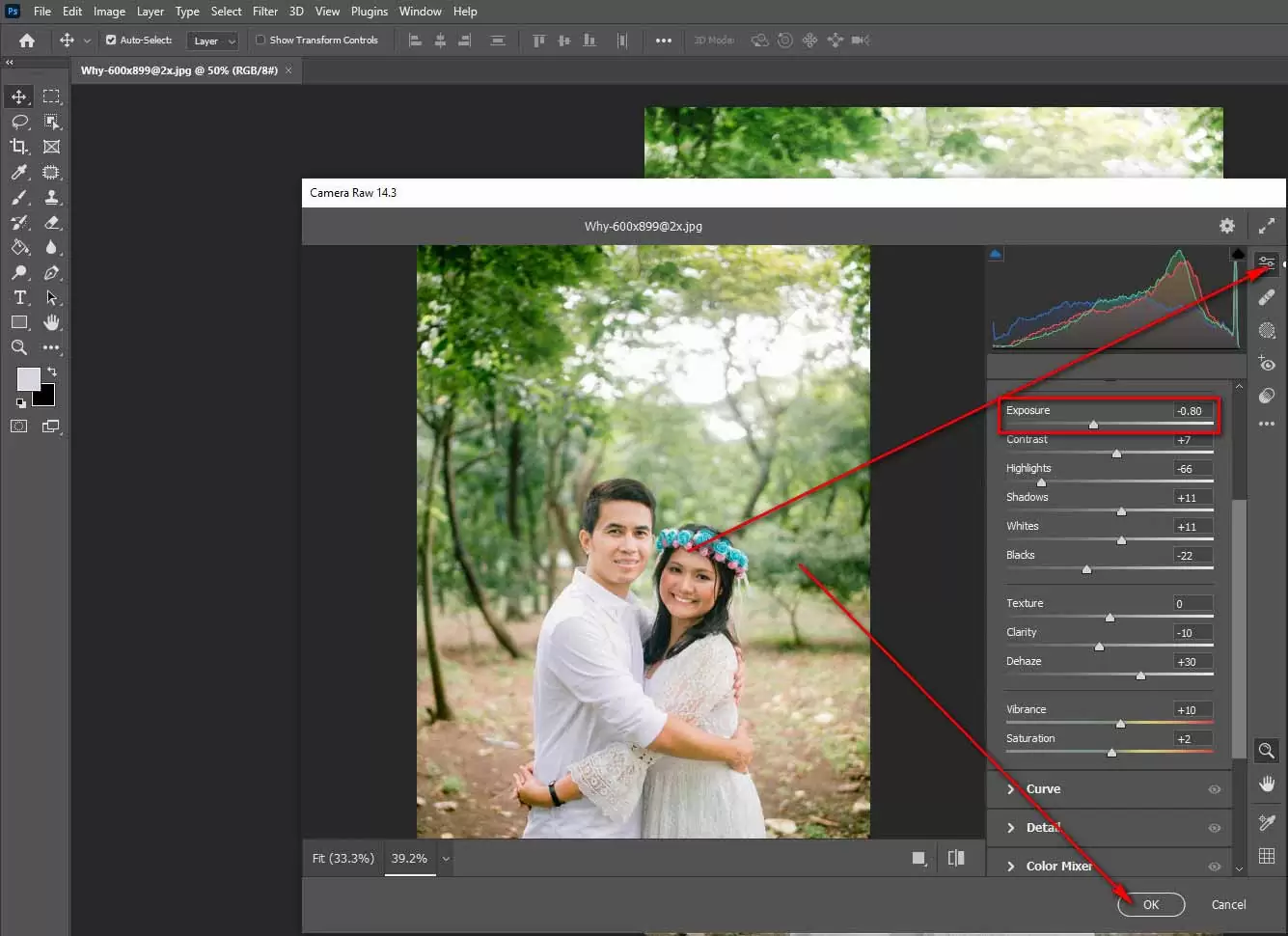Screen dimensions: 1288x936
Task: Toggle shadow clipping warning on histogram
Action: [x=996, y=254]
